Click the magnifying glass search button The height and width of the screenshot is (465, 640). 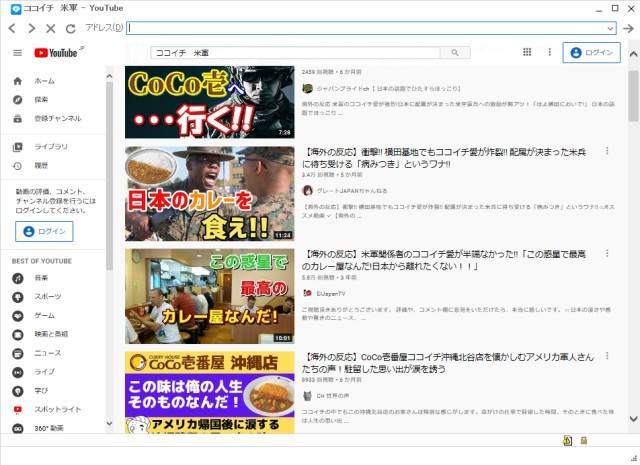pyautogui.click(x=455, y=53)
